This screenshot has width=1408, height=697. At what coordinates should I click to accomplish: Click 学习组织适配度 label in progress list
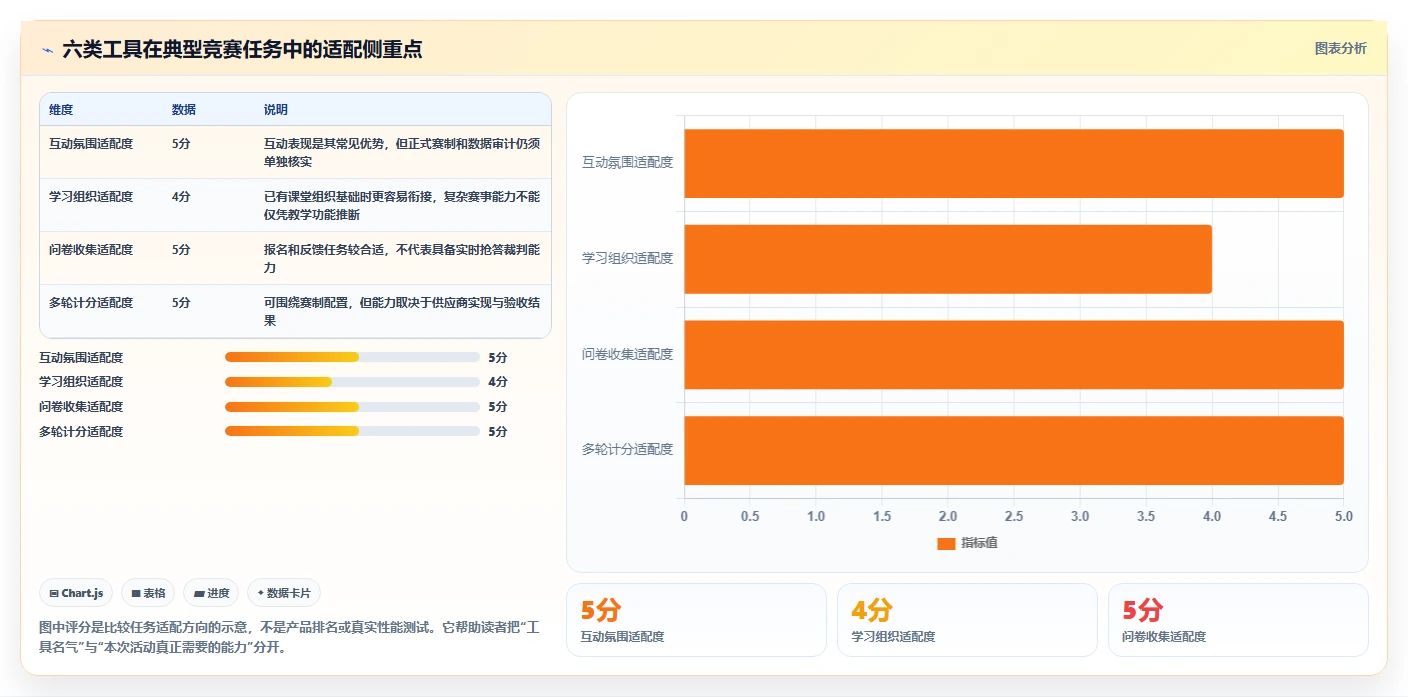click(81, 382)
